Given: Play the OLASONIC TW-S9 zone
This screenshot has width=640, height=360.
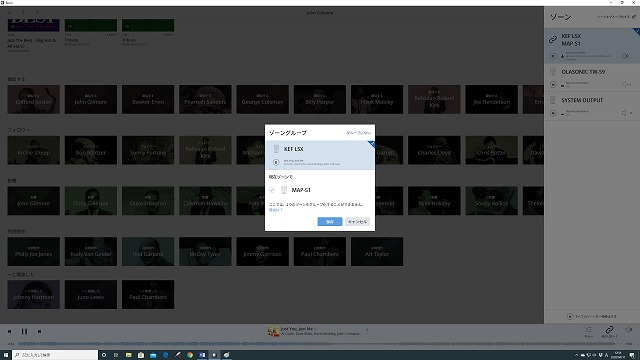Looking at the screenshot, I should pyautogui.click(x=553, y=84).
